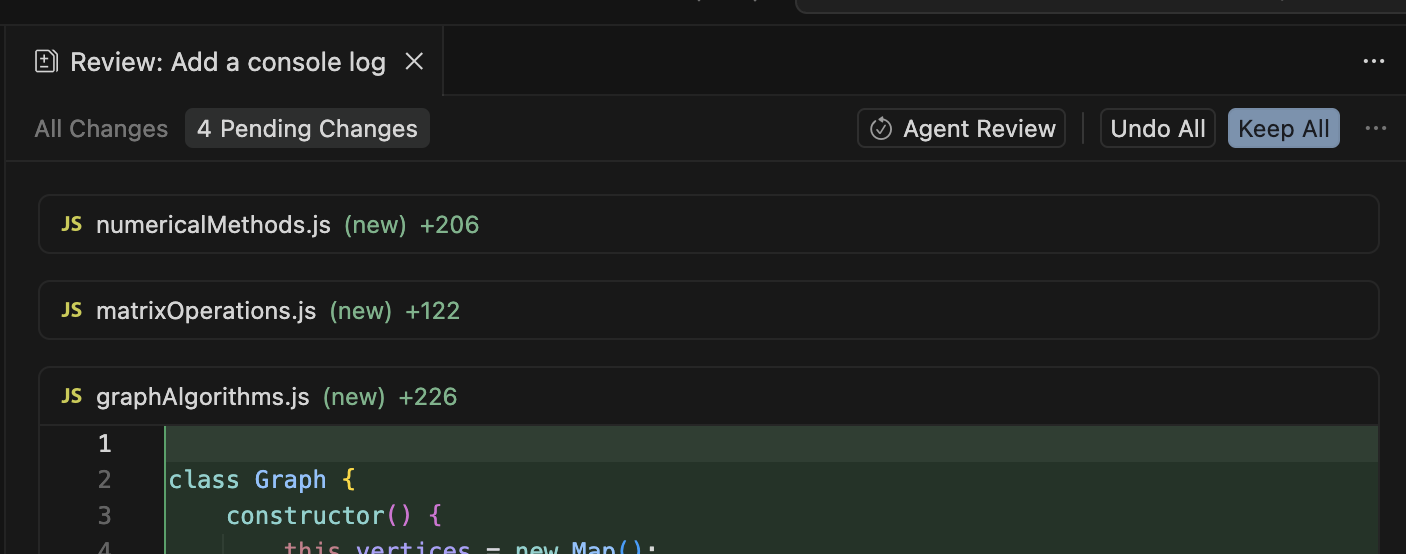Click the diff icon on the Review tab
Image resolution: width=1406 pixels, height=554 pixels.
(x=46, y=62)
